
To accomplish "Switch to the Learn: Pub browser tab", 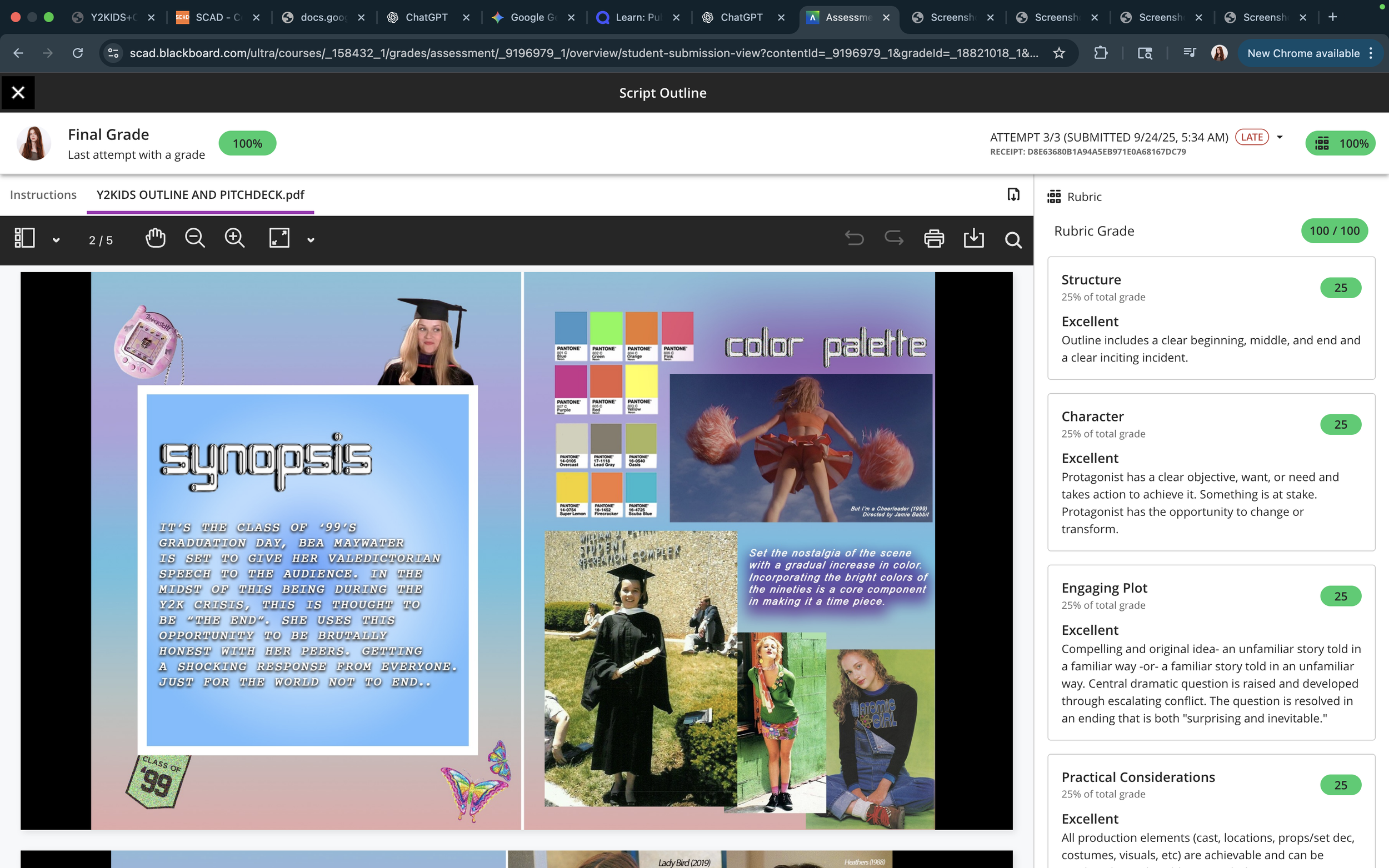I will (637, 17).
